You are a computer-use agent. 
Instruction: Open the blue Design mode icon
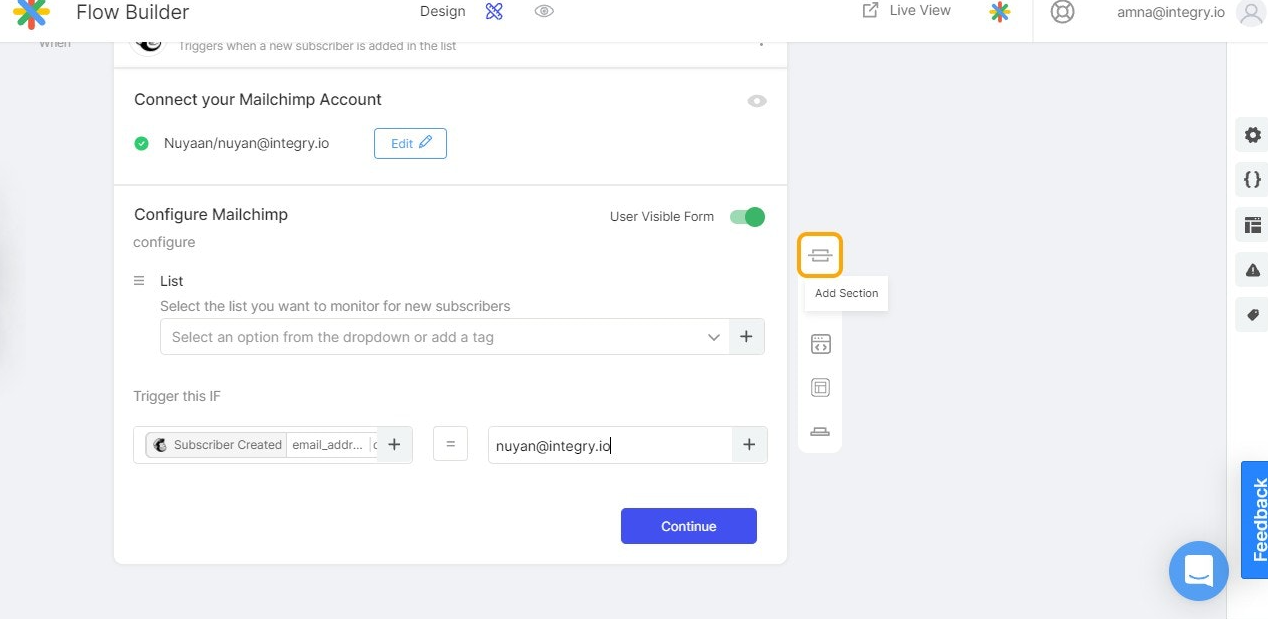pos(493,12)
